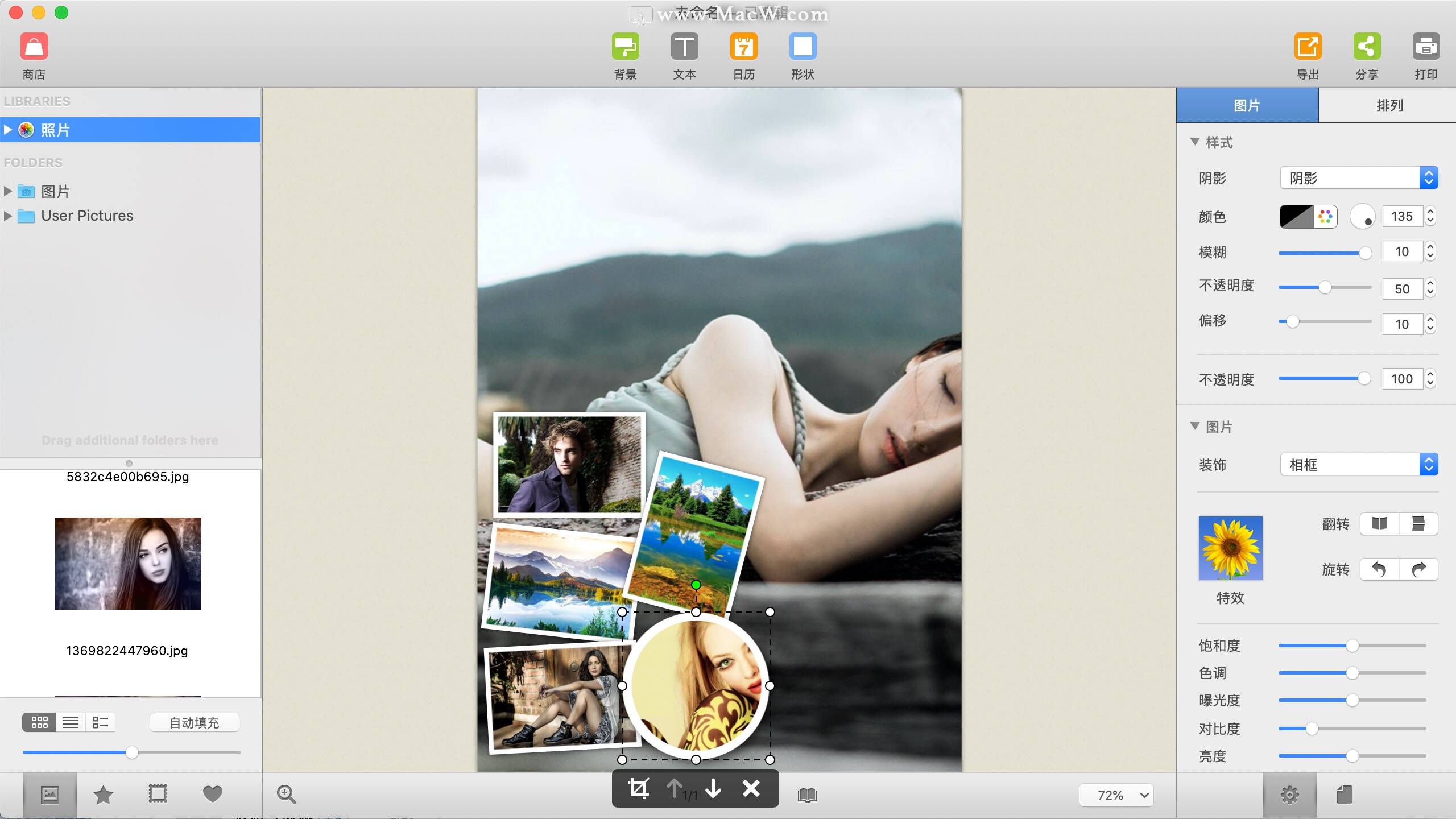Switch to list view in media browser
The height and width of the screenshot is (819, 1456).
pos(70,722)
